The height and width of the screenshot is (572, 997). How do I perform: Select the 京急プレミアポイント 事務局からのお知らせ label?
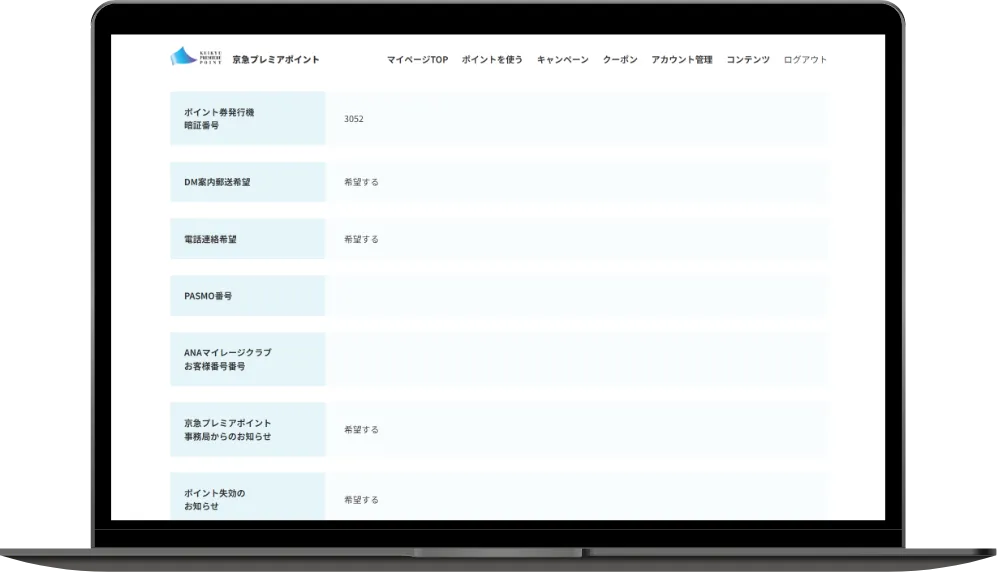228,430
